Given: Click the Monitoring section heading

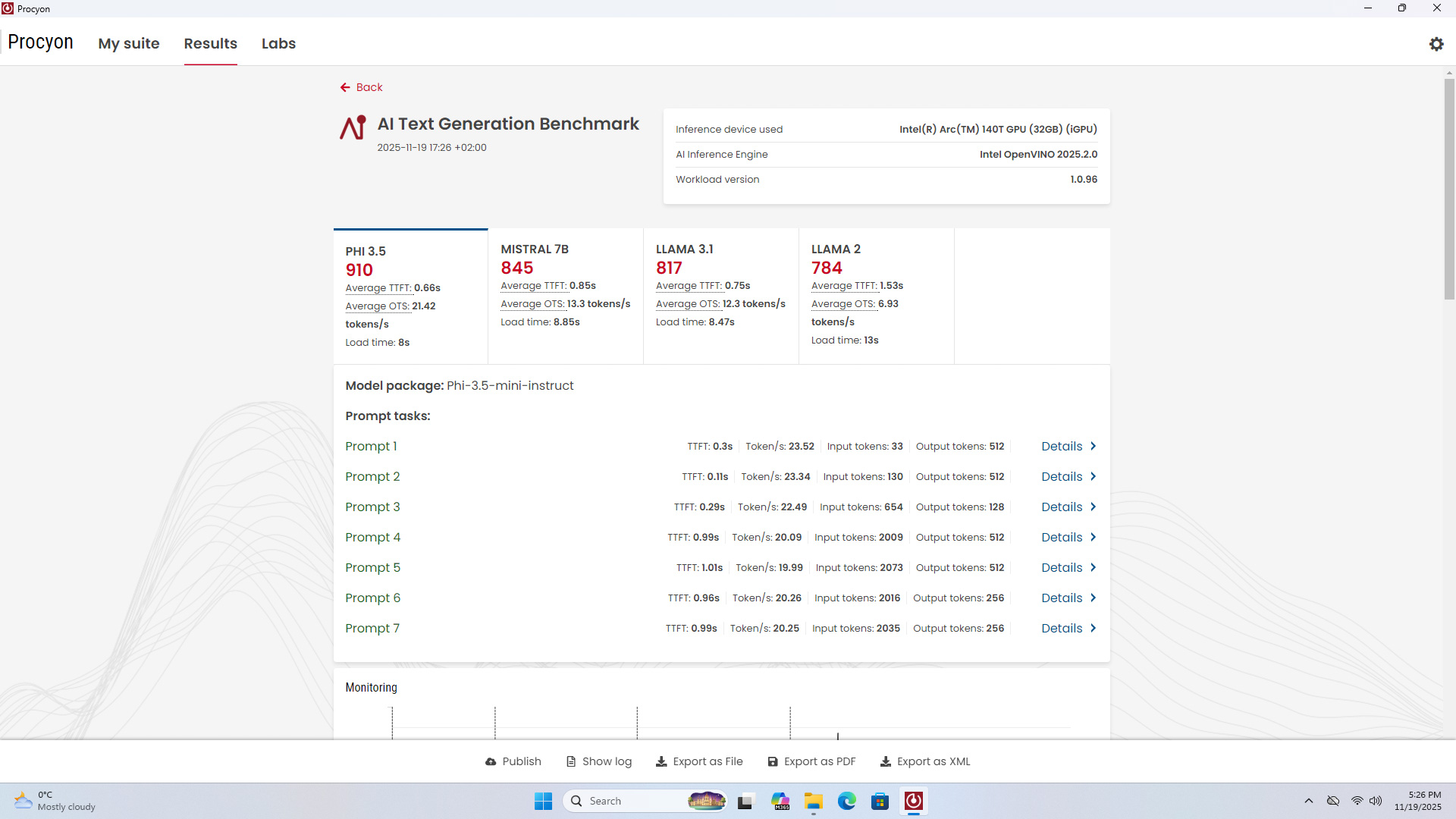Looking at the screenshot, I should (x=371, y=688).
